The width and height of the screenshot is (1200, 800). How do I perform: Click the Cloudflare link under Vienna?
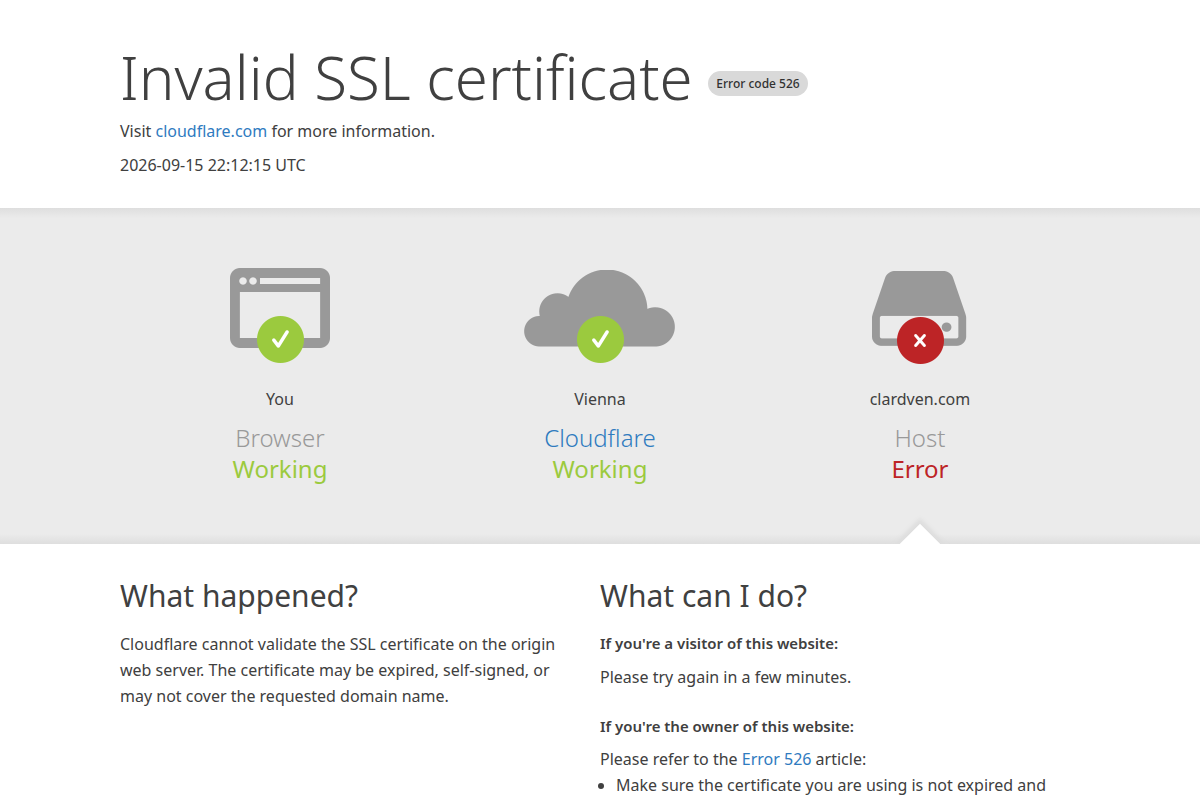click(600, 438)
